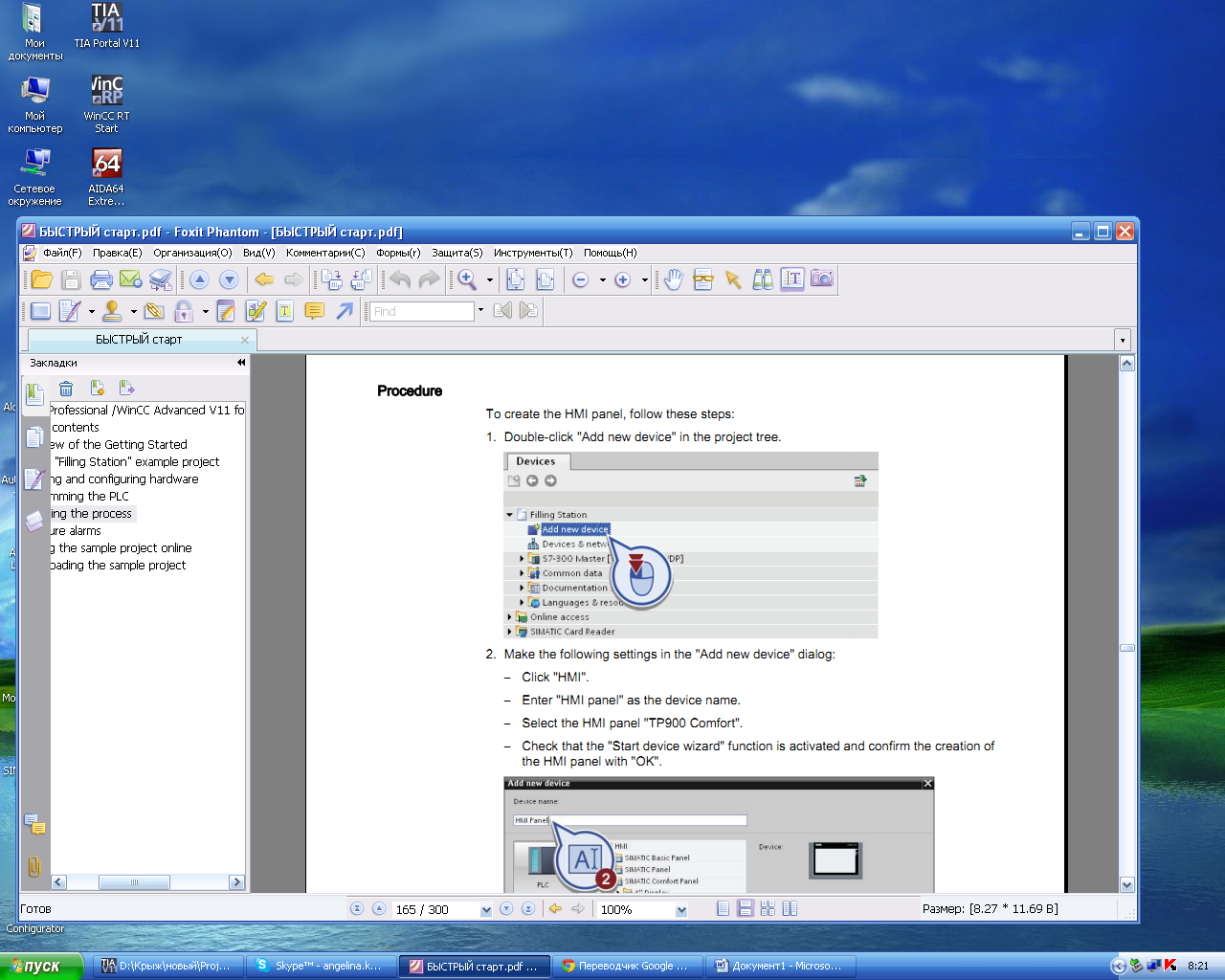
Task: Open the Find options dropdown
Action: [480, 310]
